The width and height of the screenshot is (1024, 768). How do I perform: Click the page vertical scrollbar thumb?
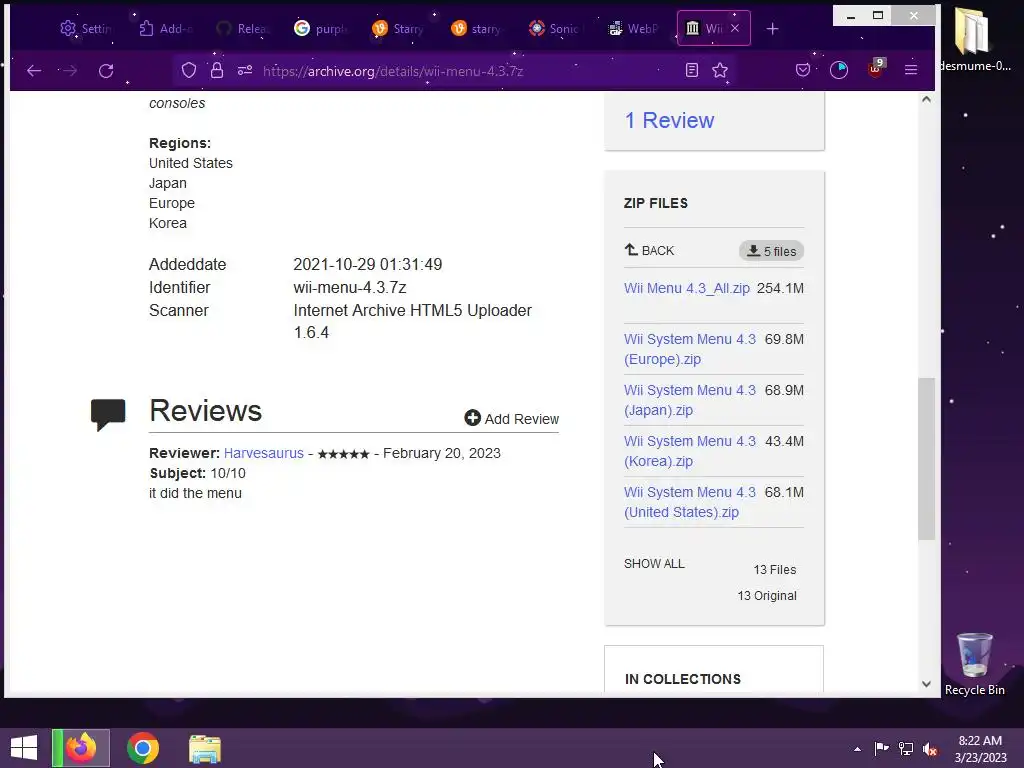[x=926, y=458]
